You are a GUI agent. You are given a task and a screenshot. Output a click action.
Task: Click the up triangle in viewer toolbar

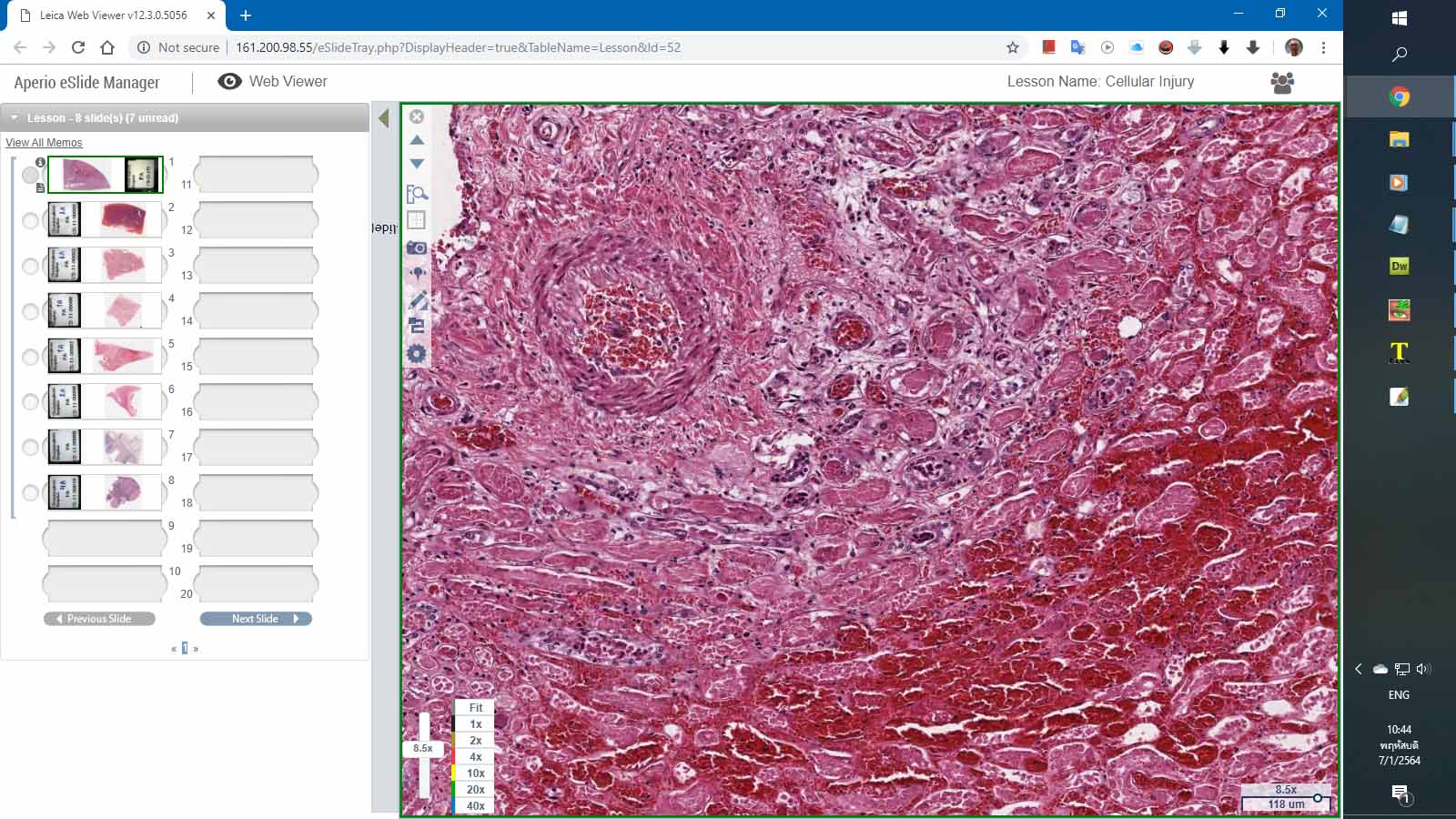coord(417,140)
